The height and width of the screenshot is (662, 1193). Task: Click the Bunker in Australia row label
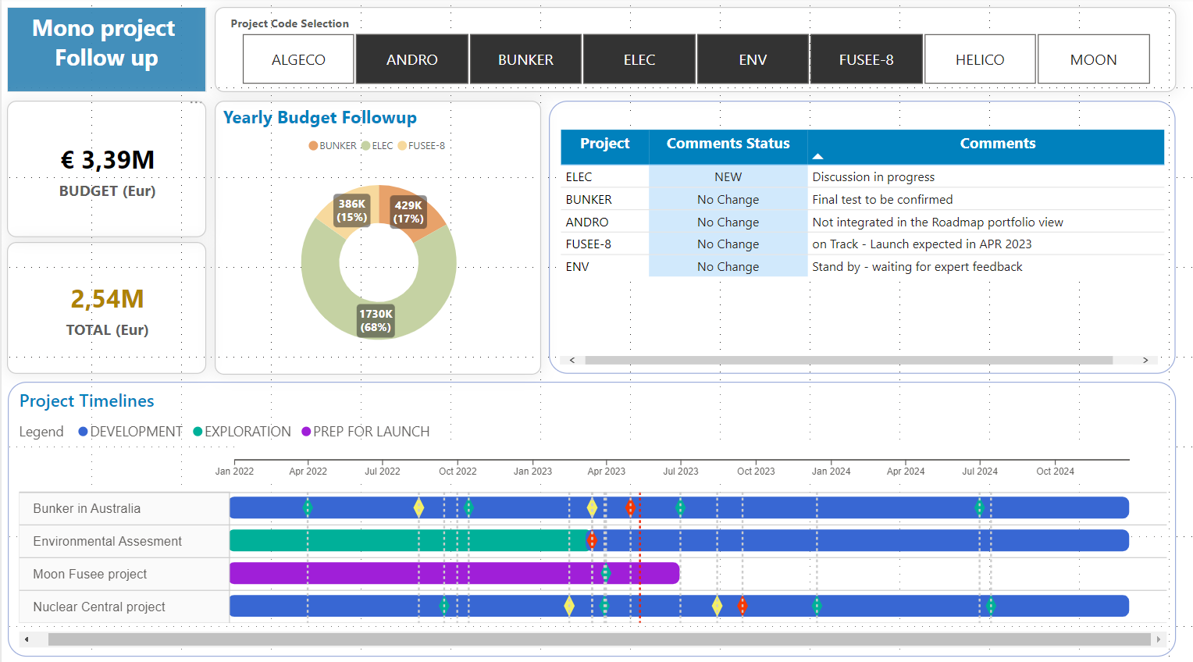point(87,508)
